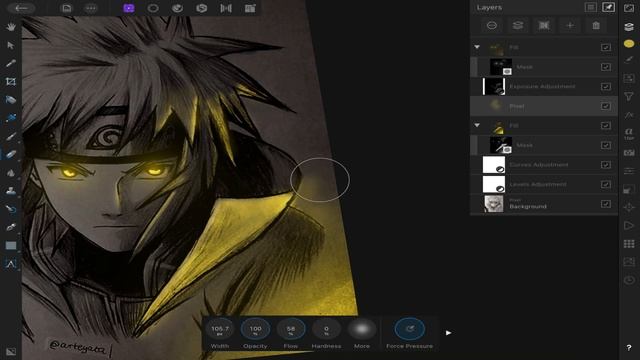Switch to the purple Photo persona
The height and width of the screenshot is (360, 640).
click(129, 8)
